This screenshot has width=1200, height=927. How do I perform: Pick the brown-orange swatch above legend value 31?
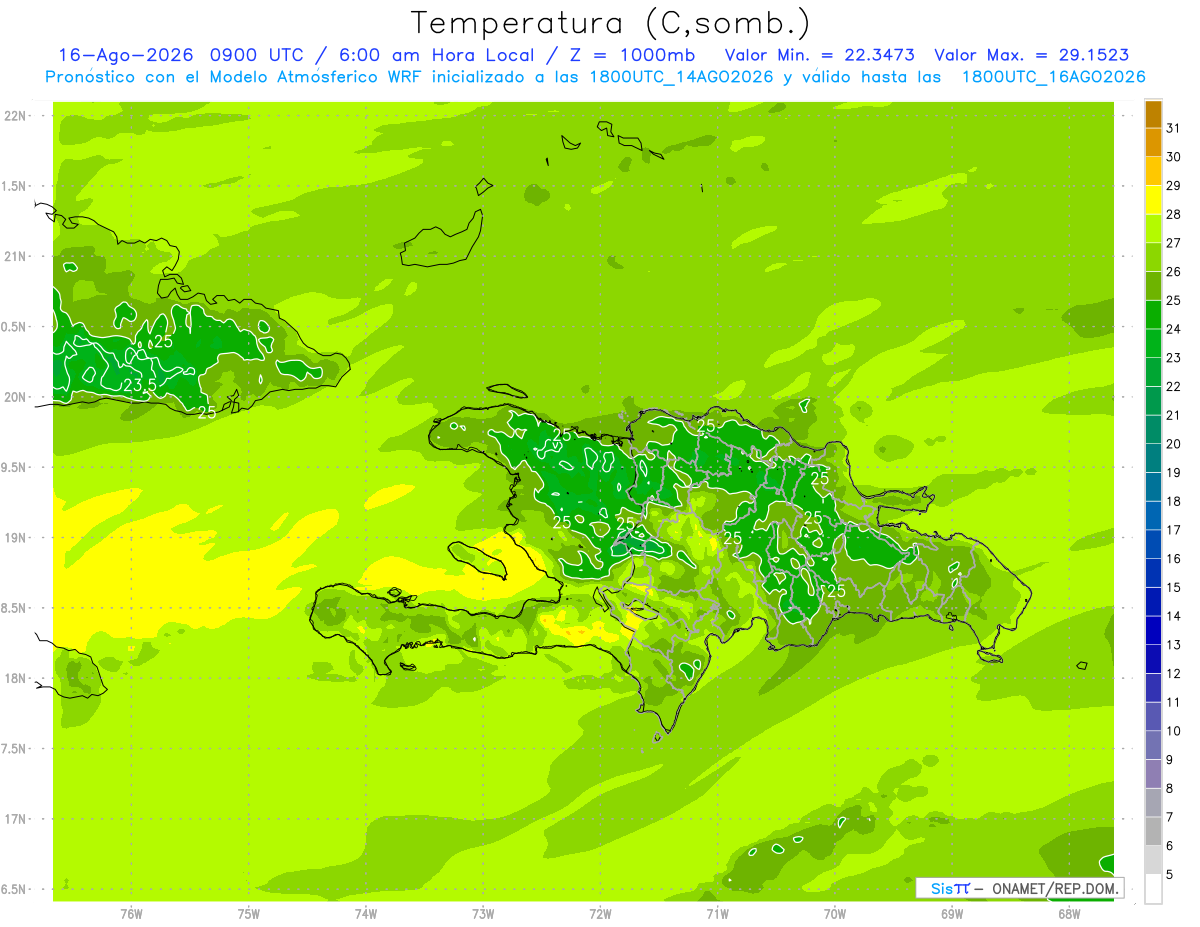pyautogui.click(x=1153, y=115)
